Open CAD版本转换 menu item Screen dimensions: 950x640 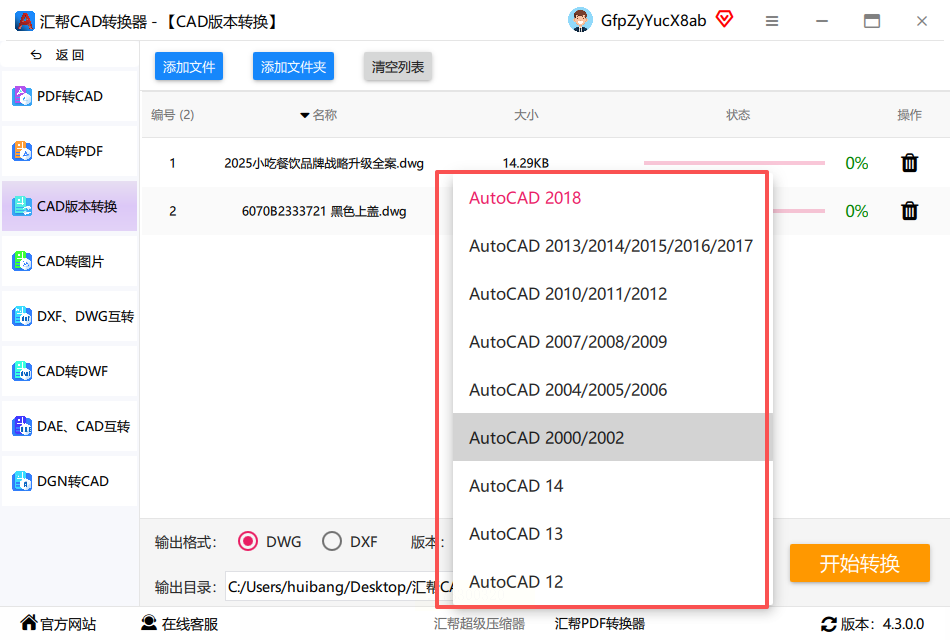[70, 206]
